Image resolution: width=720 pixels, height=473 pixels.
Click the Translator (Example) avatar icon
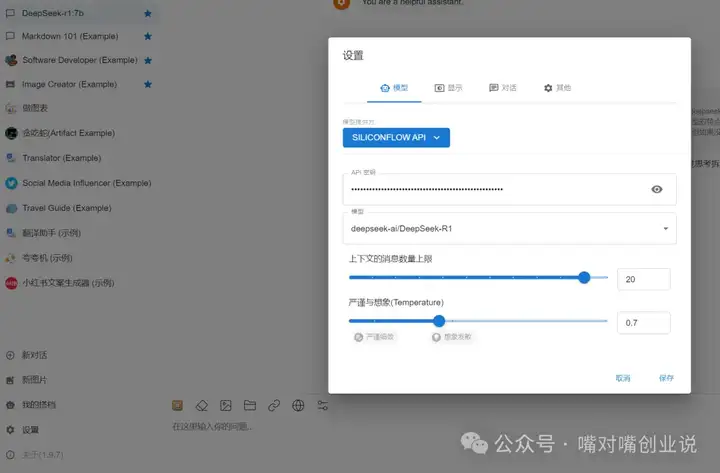click(11, 158)
